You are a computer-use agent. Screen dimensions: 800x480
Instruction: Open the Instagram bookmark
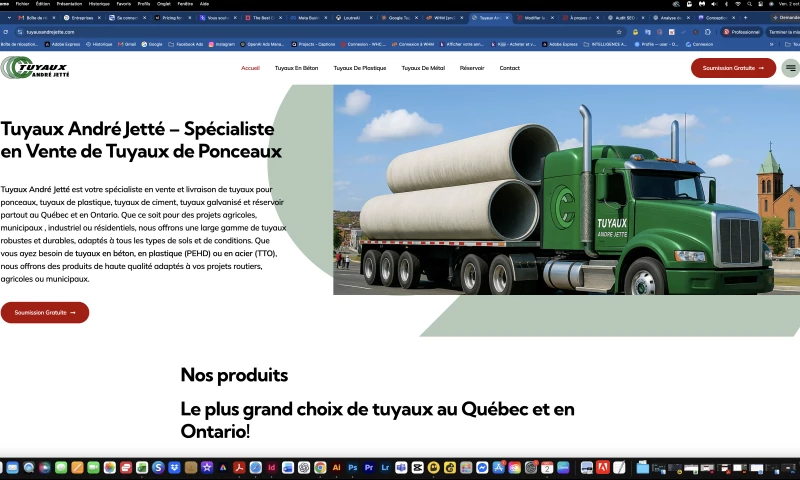pyautogui.click(x=221, y=44)
